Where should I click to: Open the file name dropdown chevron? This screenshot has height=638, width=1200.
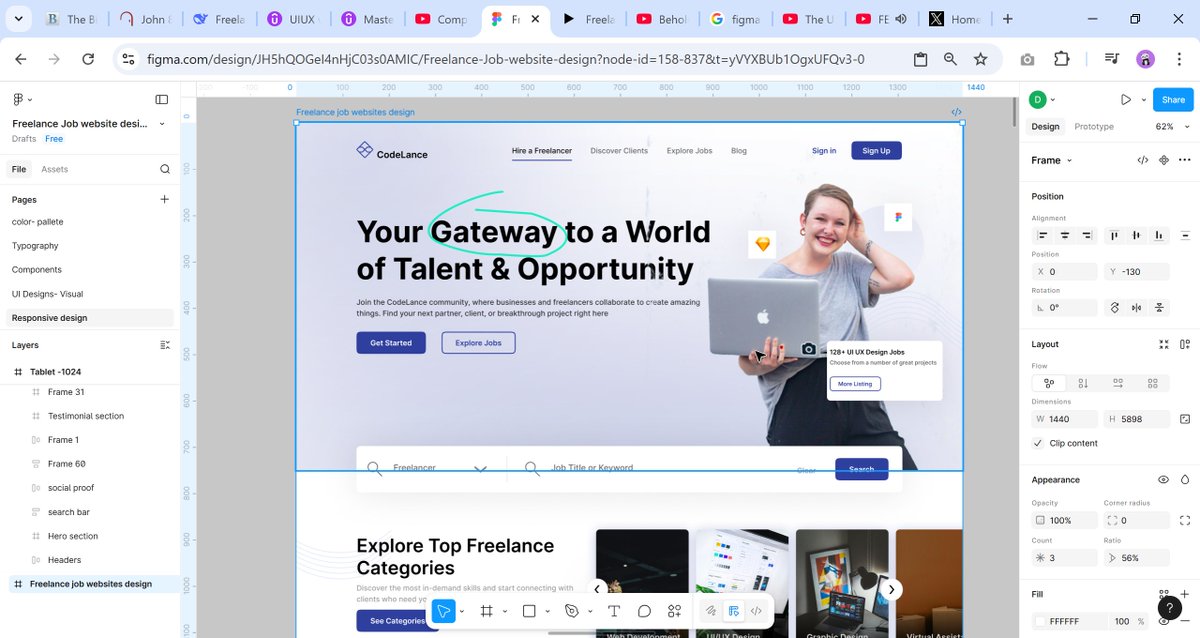[x=162, y=124]
